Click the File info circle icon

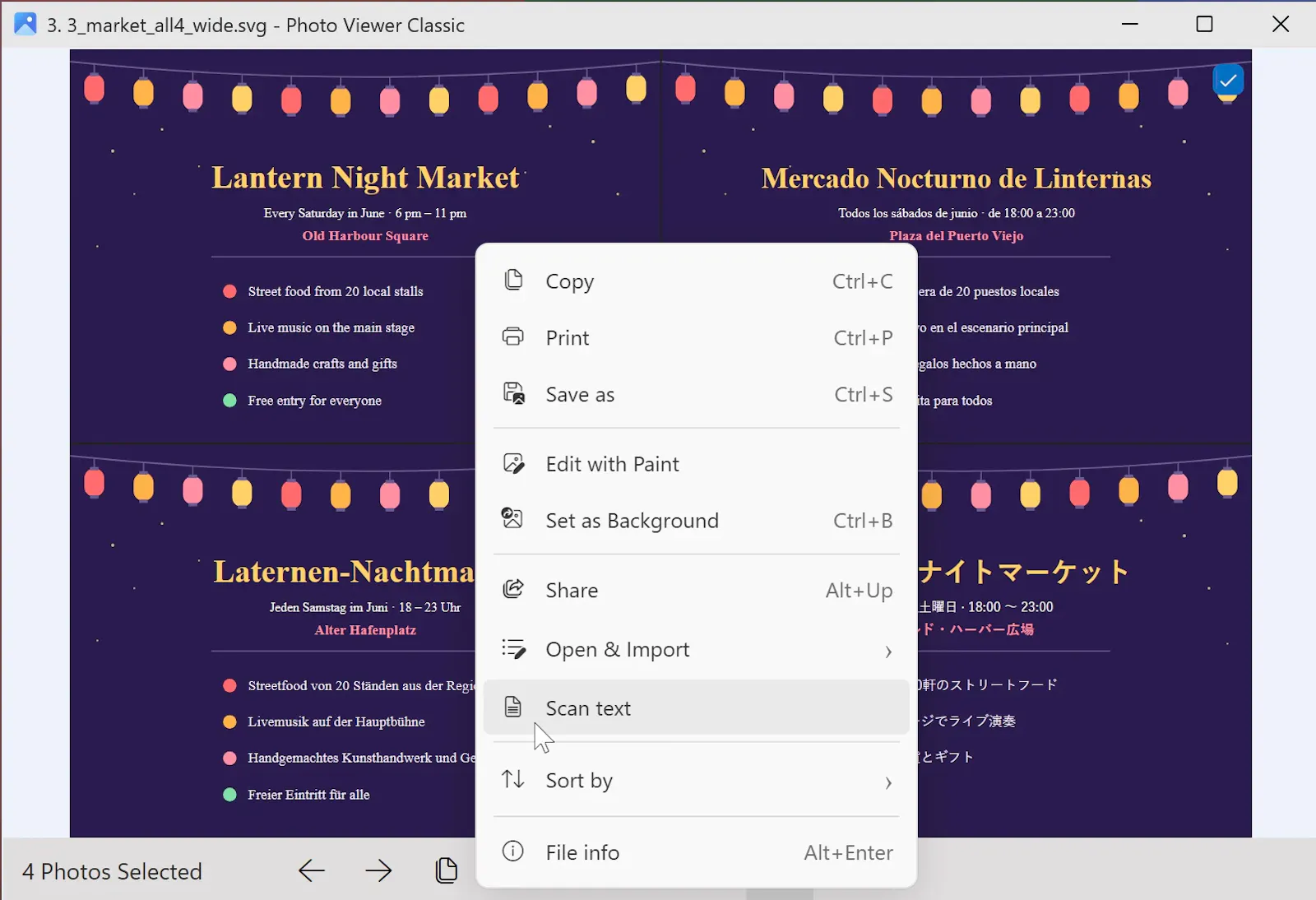tap(513, 851)
